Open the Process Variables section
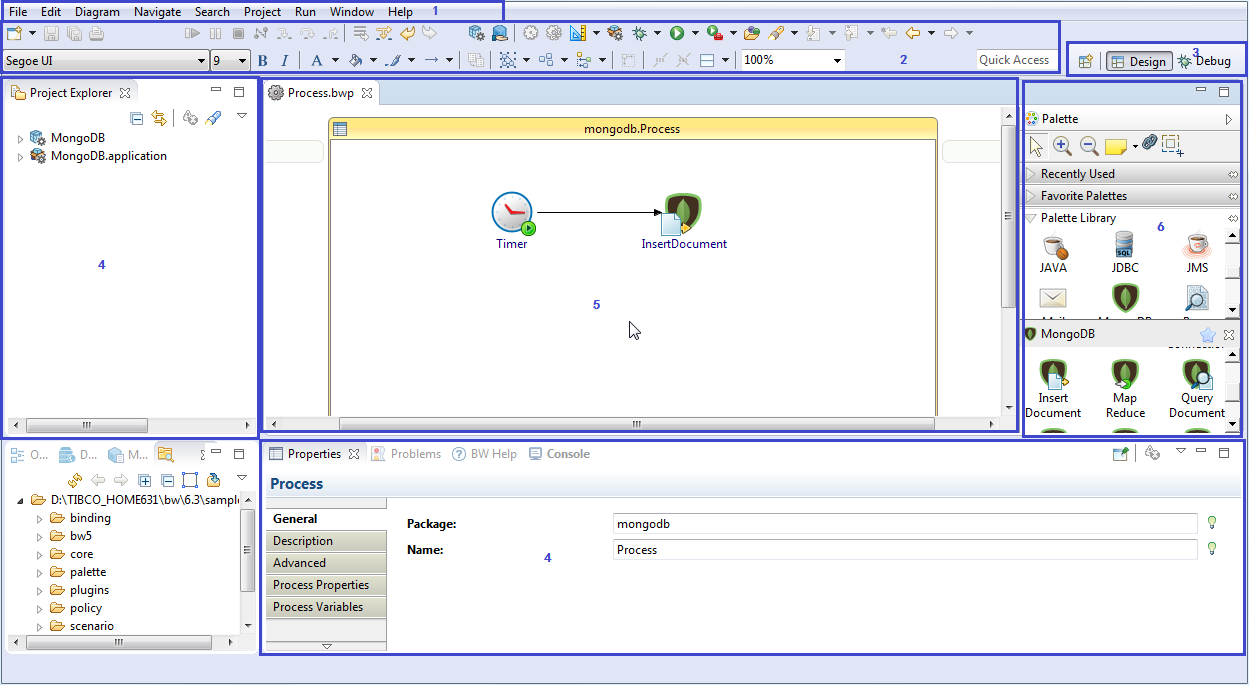Screen dimensions: 1249x685 [x=318, y=607]
